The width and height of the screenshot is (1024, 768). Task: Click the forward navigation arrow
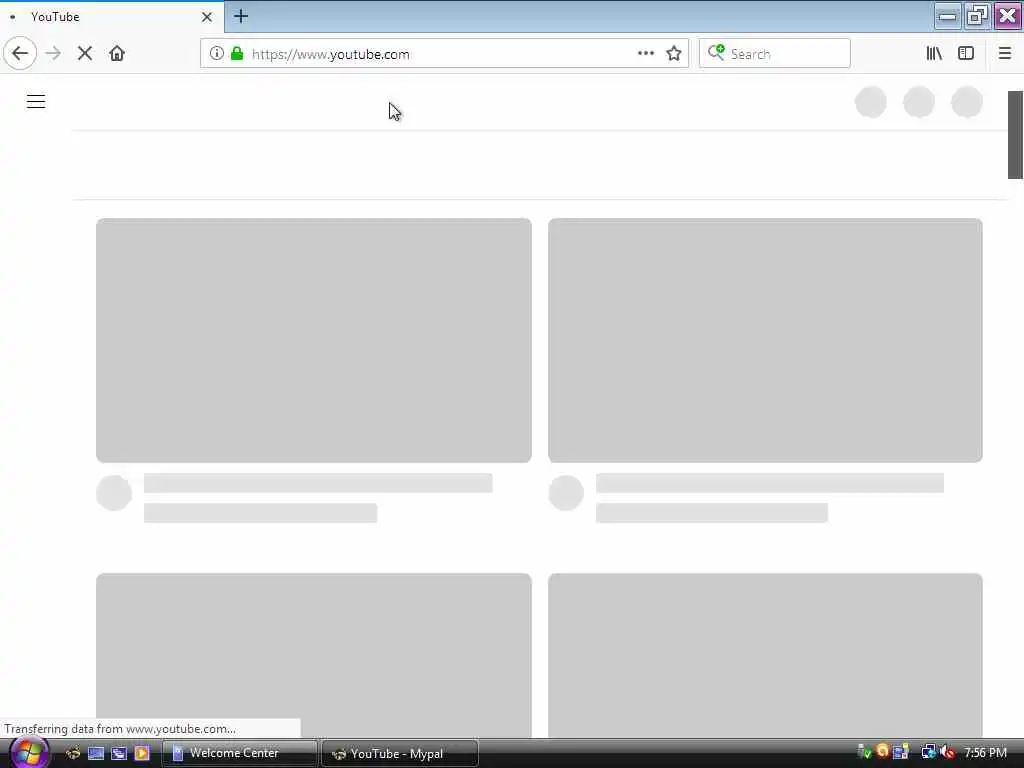click(x=54, y=54)
